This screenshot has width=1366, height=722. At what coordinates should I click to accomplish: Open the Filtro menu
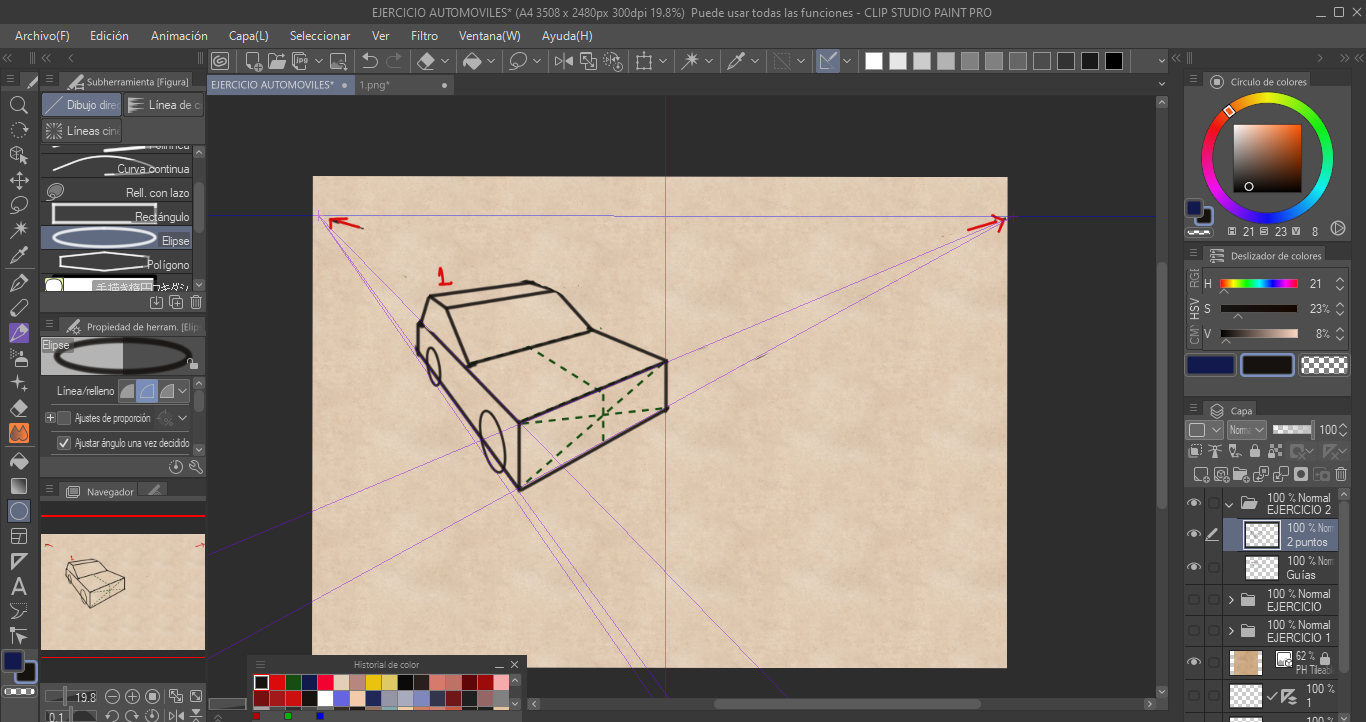pyautogui.click(x=424, y=36)
